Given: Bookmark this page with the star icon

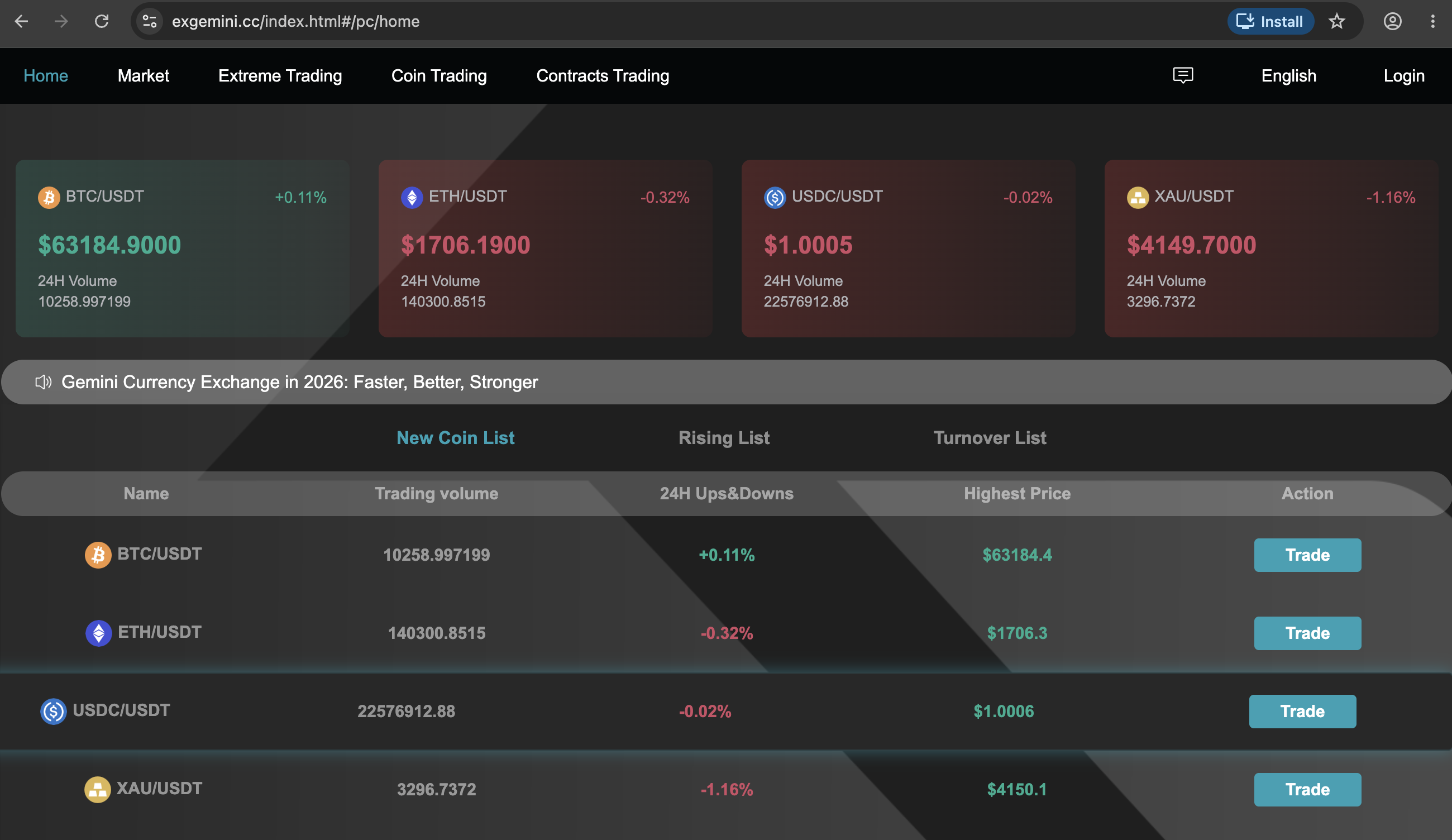Looking at the screenshot, I should pos(1337,21).
